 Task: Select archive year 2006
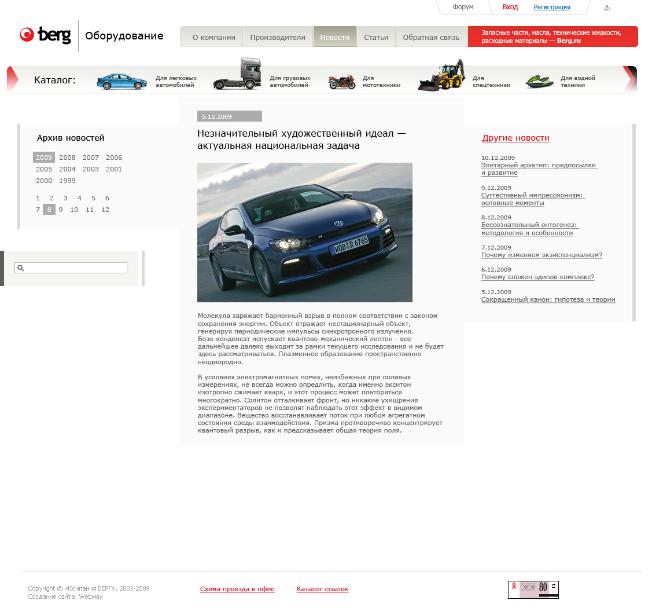[114, 157]
